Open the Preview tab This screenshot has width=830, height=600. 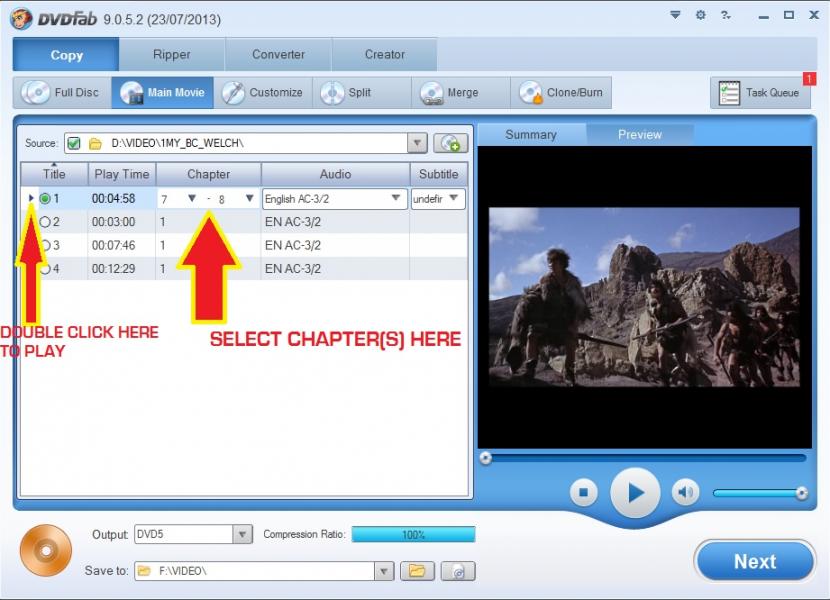(x=639, y=135)
